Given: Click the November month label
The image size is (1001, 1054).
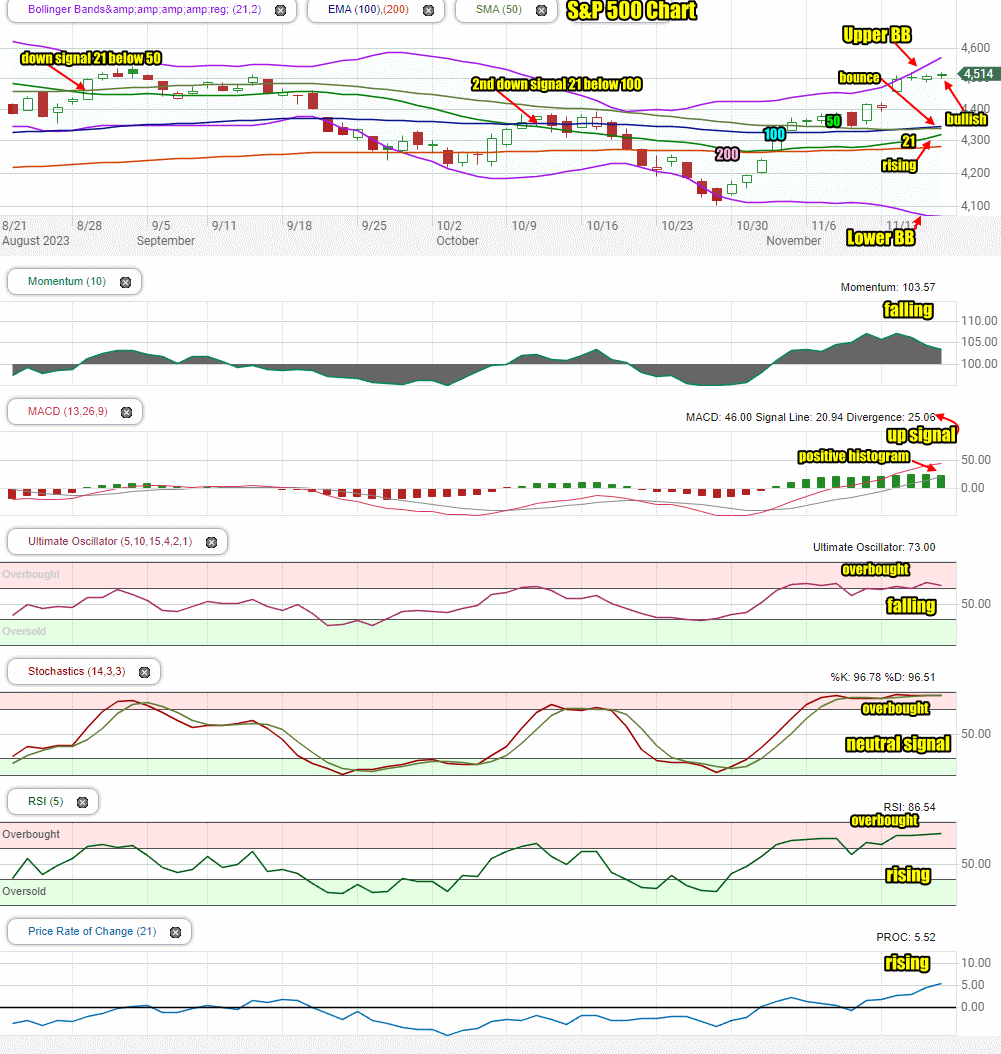Looking at the screenshot, I should (793, 241).
